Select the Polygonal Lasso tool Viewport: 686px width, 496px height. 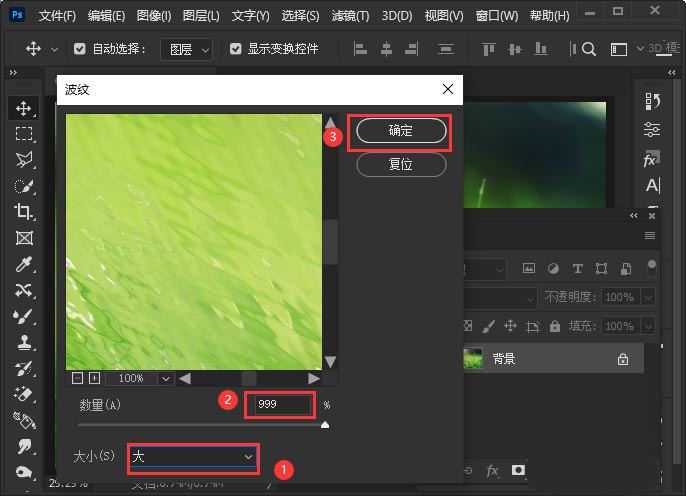tap(24, 160)
